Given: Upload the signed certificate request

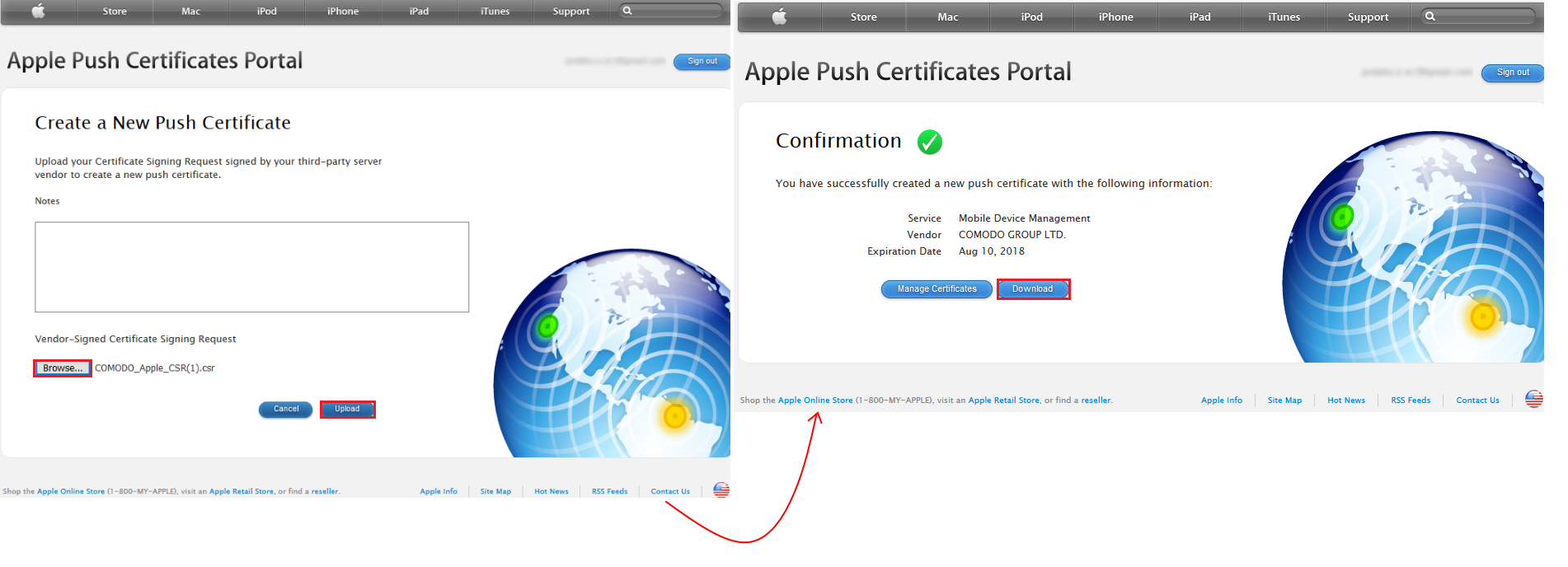Looking at the screenshot, I should point(347,410).
